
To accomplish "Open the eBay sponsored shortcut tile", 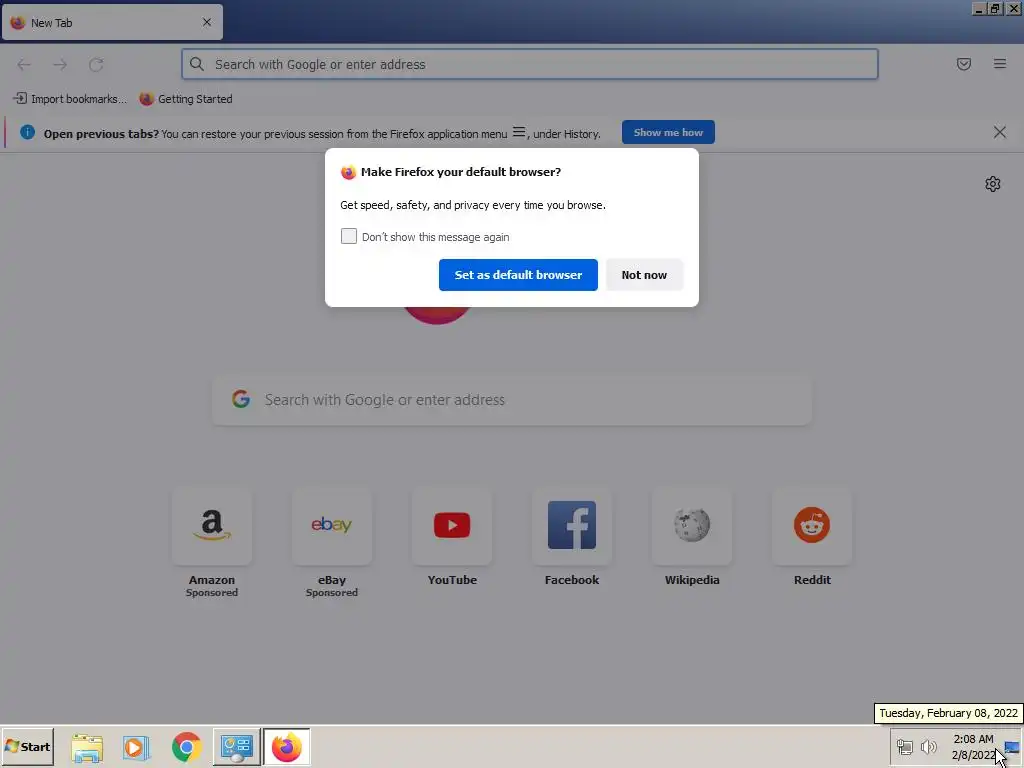I will [332, 526].
